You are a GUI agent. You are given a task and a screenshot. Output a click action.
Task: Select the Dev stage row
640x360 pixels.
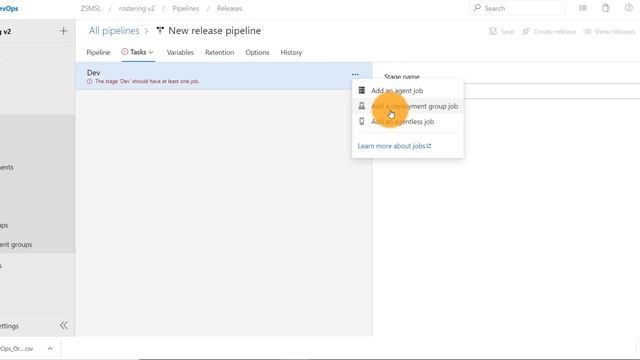(224, 76)
